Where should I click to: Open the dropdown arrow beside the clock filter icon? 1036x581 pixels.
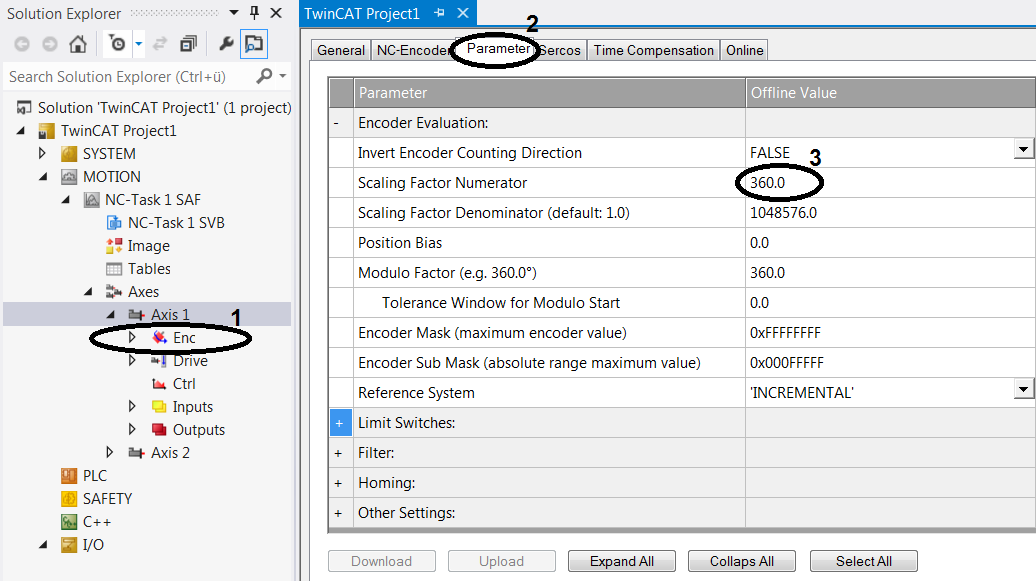point(139,44)
